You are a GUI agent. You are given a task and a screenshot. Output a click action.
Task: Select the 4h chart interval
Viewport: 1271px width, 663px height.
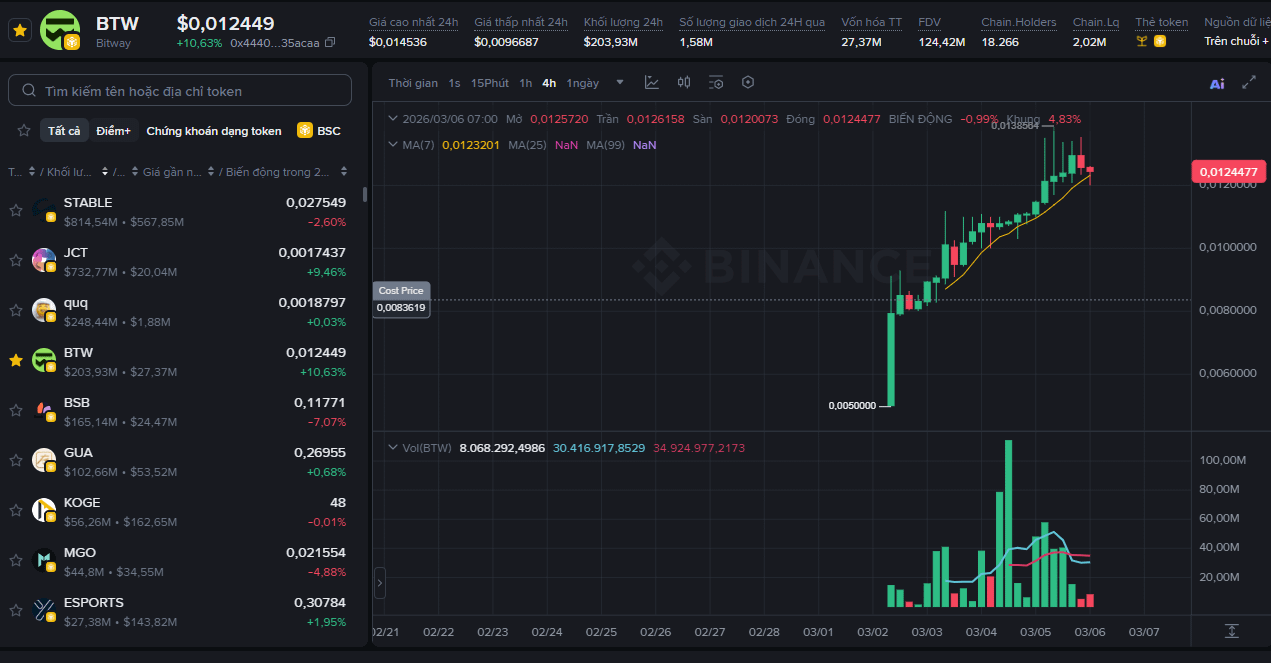(549, 83)
